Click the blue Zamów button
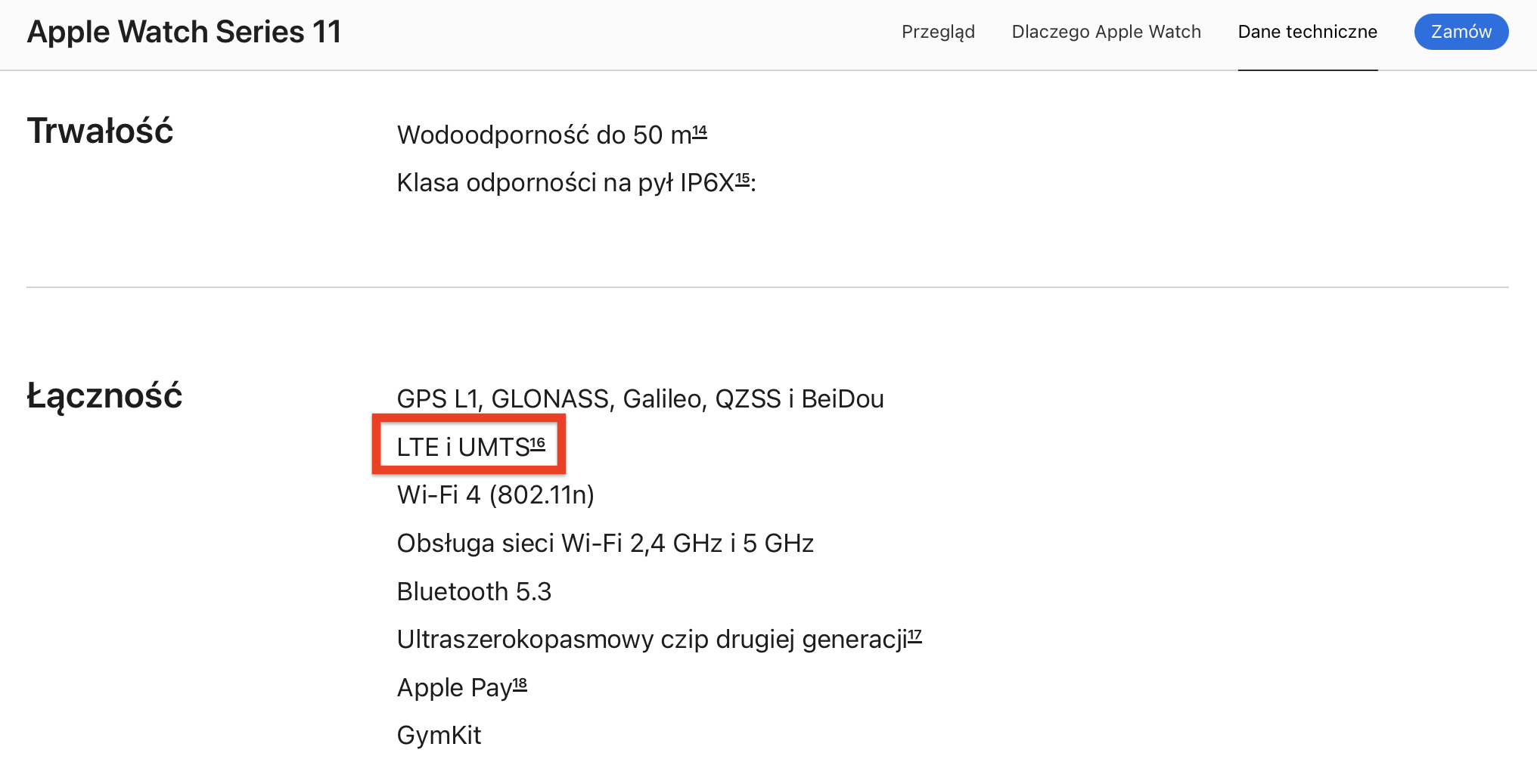Screen dimensions: 1537x784 point(1461,32)
